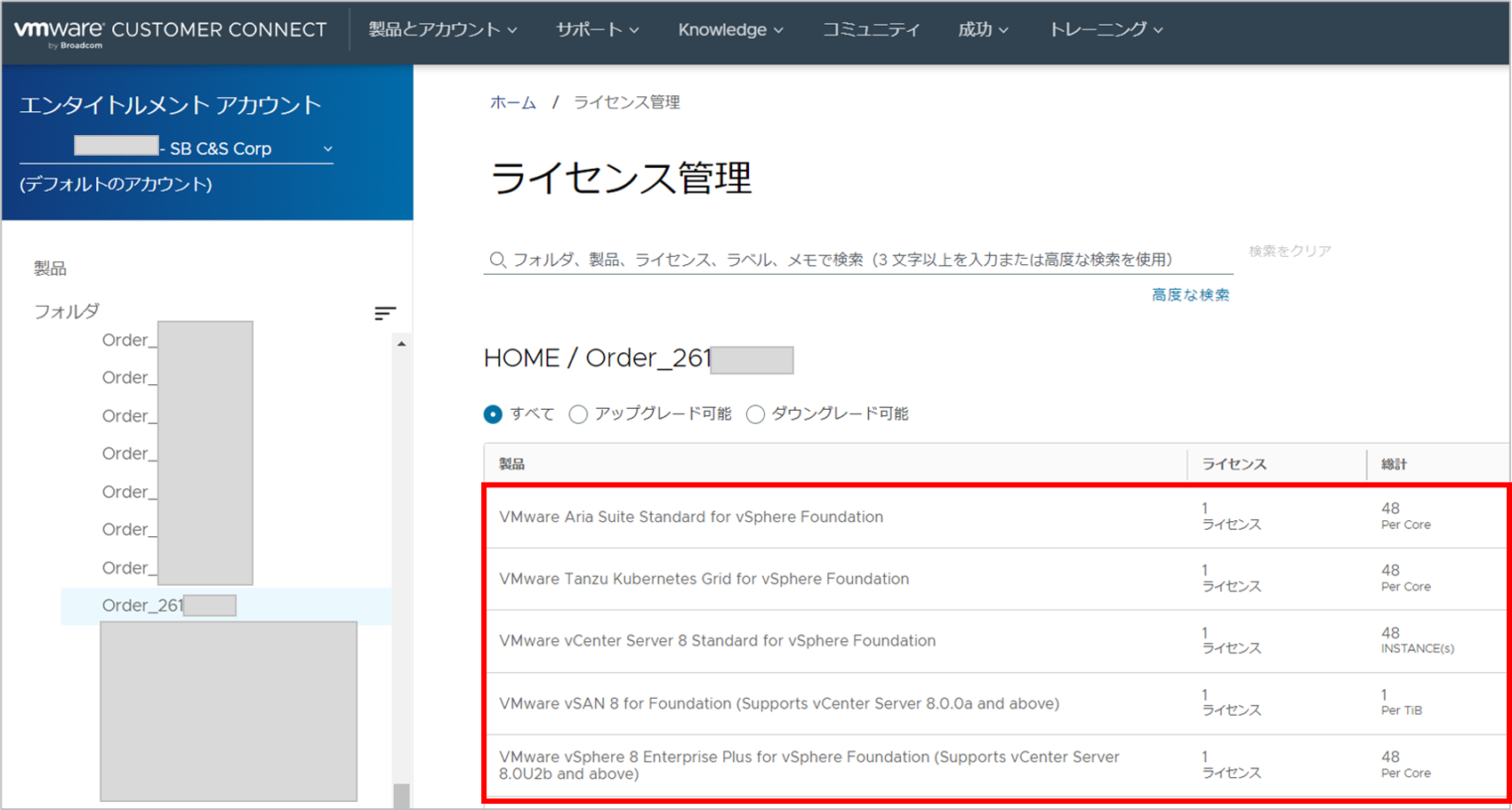
Task: Click the ライセンス管理 breadcrumb text
Action: (627, 102)
